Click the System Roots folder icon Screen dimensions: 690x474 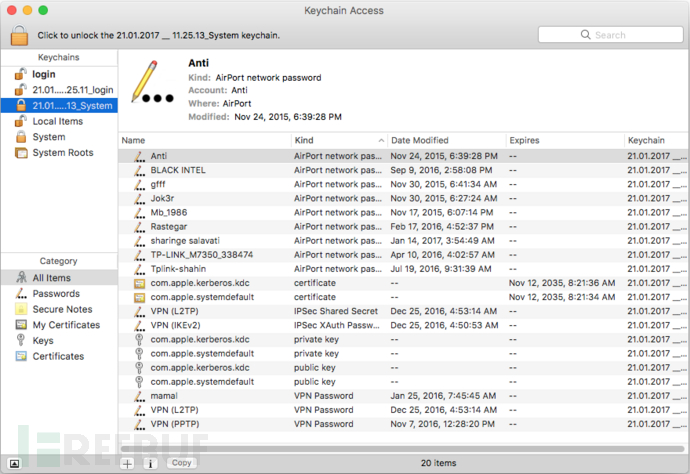pos(21,153)
